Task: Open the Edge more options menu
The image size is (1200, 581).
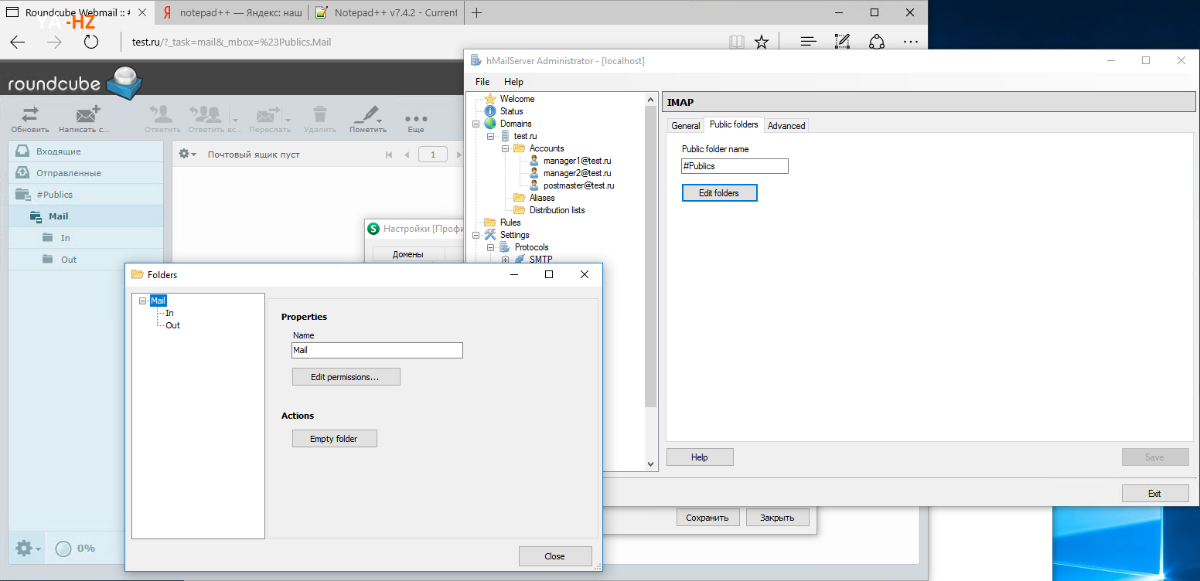Action: [910, 42]
